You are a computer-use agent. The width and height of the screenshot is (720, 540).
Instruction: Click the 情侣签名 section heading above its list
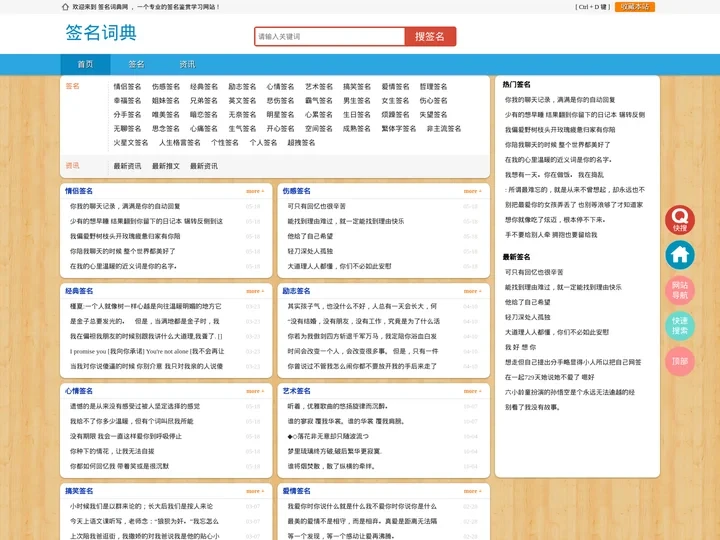79,191
